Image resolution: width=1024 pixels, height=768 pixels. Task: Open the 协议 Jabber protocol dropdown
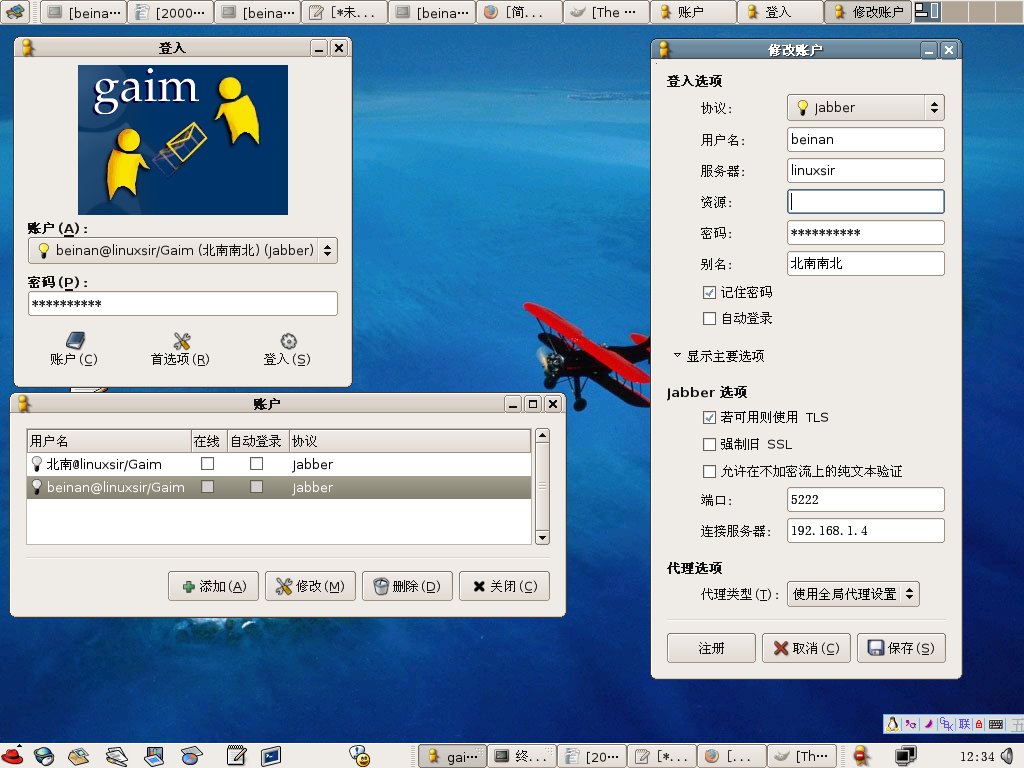pyautogui.click(x=865, y=108)
